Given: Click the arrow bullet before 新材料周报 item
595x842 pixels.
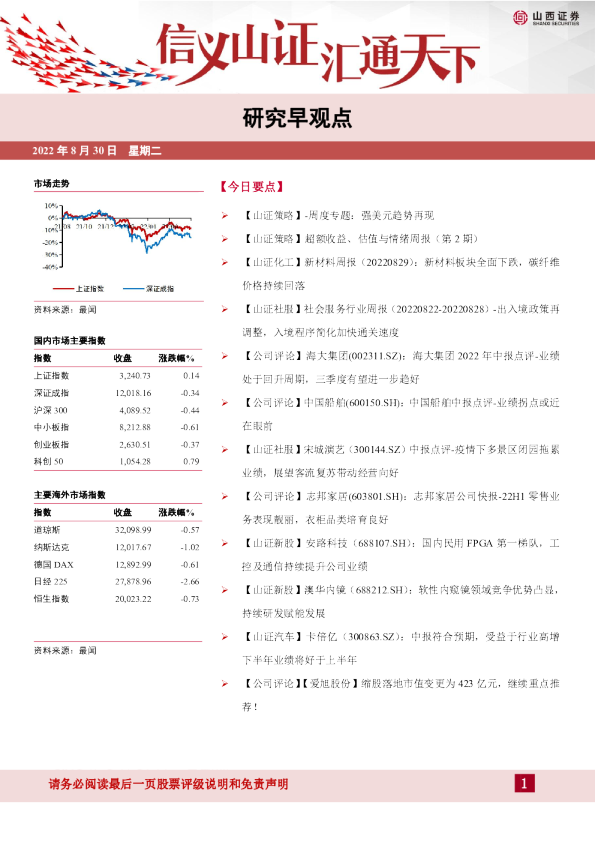Looking at the screenshot, I should [224, 263].
